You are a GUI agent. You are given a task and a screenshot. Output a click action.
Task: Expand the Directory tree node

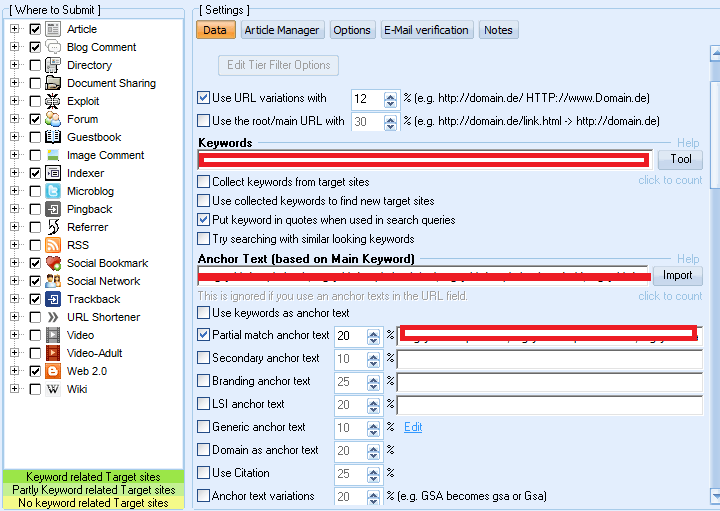pyautogui.click(x=15, y=65)
